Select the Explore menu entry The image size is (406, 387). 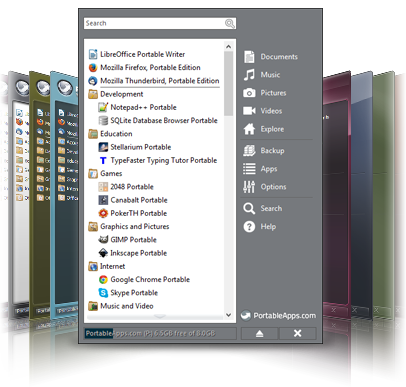tap(272, 129)
